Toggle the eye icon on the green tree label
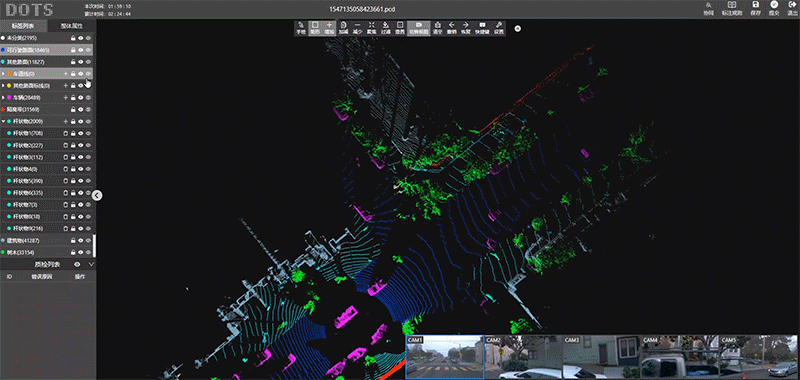800x380 pixels. pyautogui.click(x=81, y=252)
